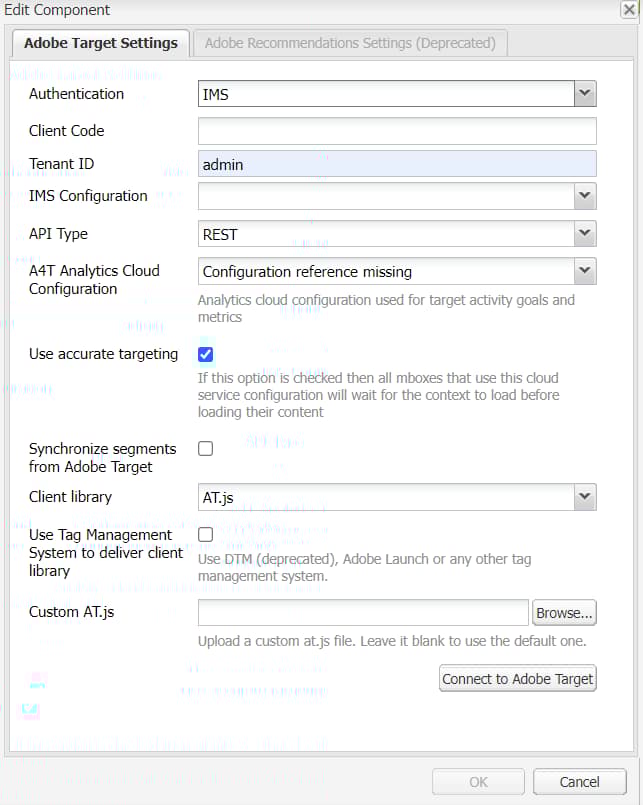Close the Edit Component dialog
The height and width of the screenshot is (805, 643).
629,10
